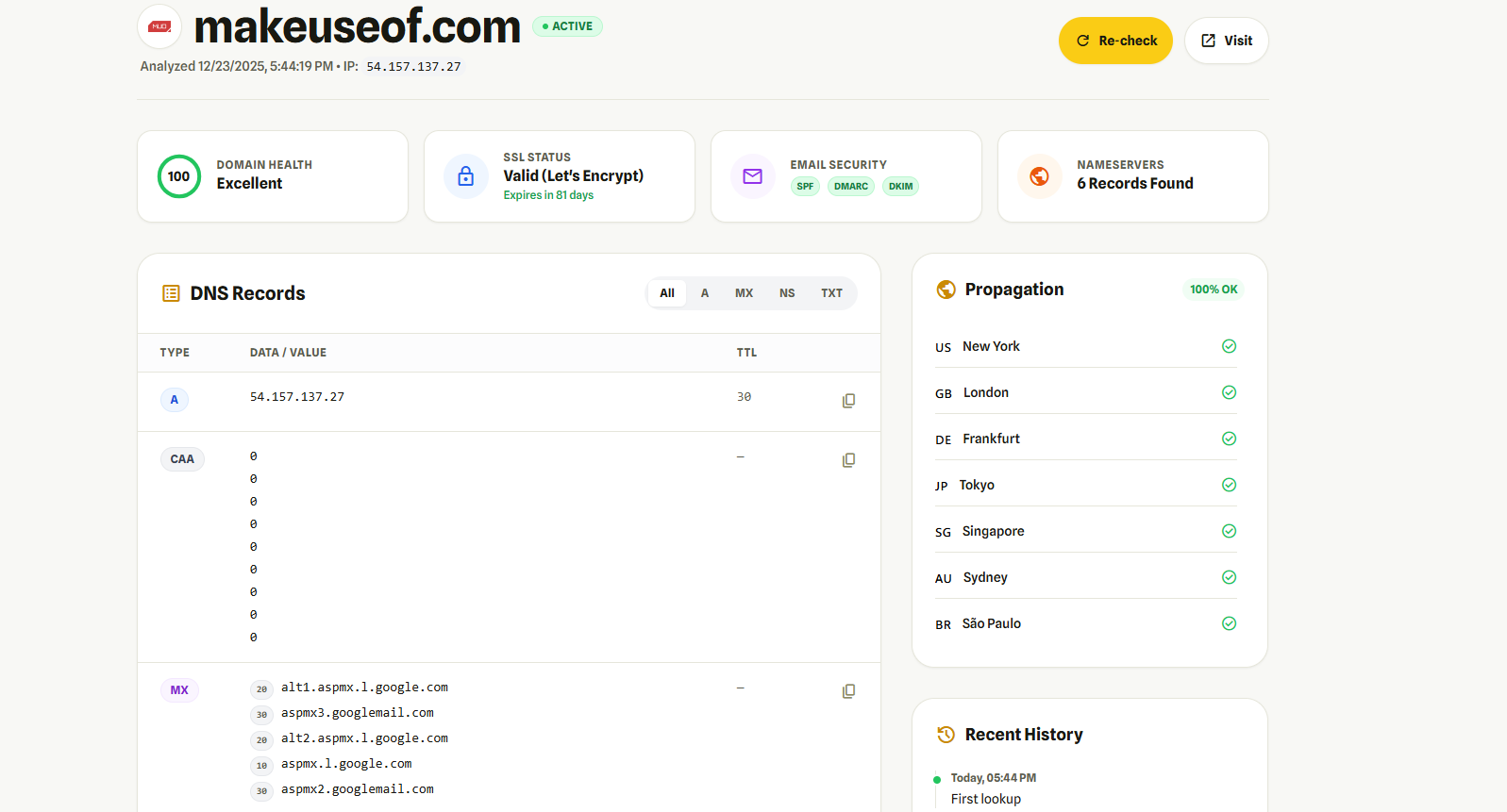Click the CAA record type badge

[182, 459]
